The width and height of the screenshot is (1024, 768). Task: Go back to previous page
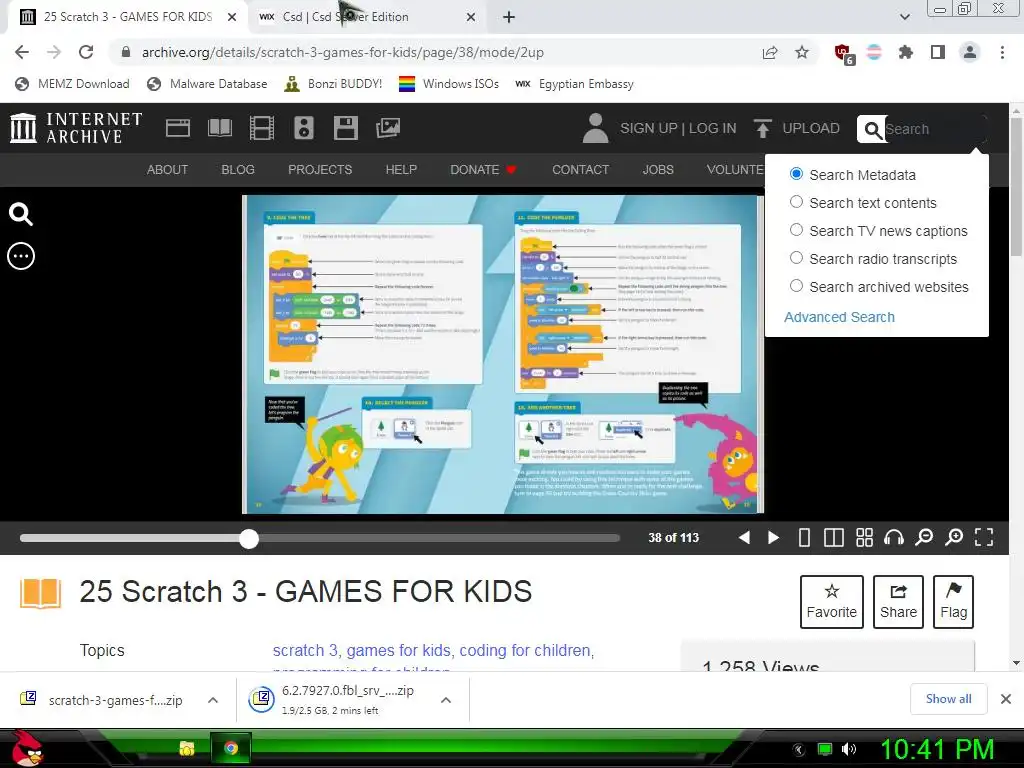click(22, 52)
